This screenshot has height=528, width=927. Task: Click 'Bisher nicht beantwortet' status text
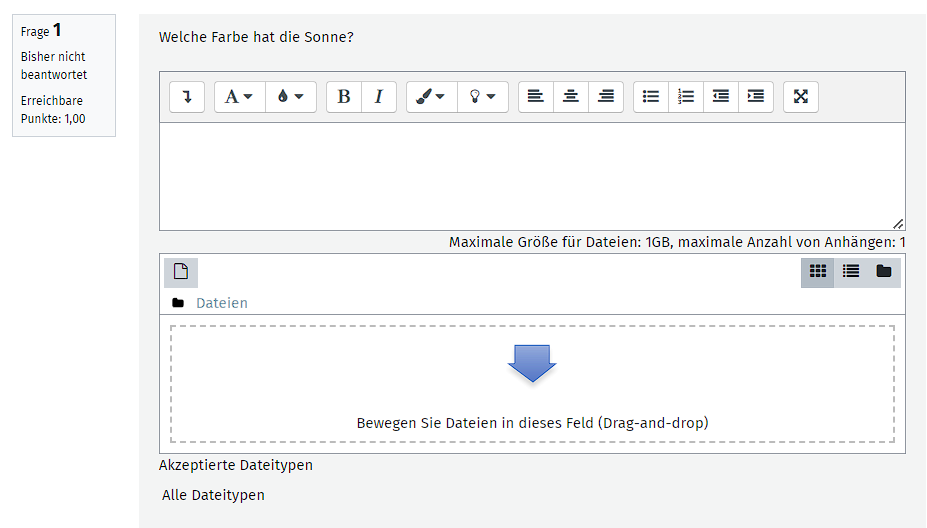(54, 66)
